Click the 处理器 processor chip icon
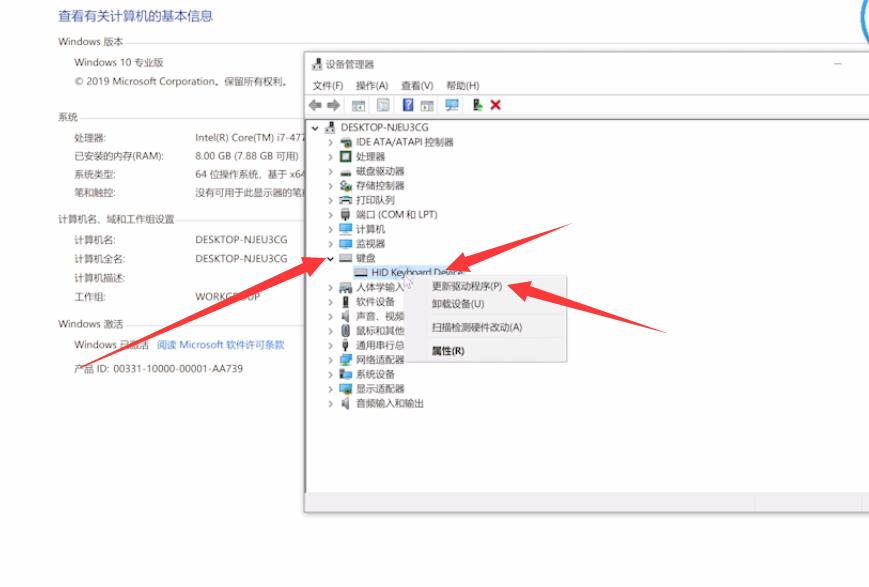This screenshot has width=869, height=587. pos(345,156)
